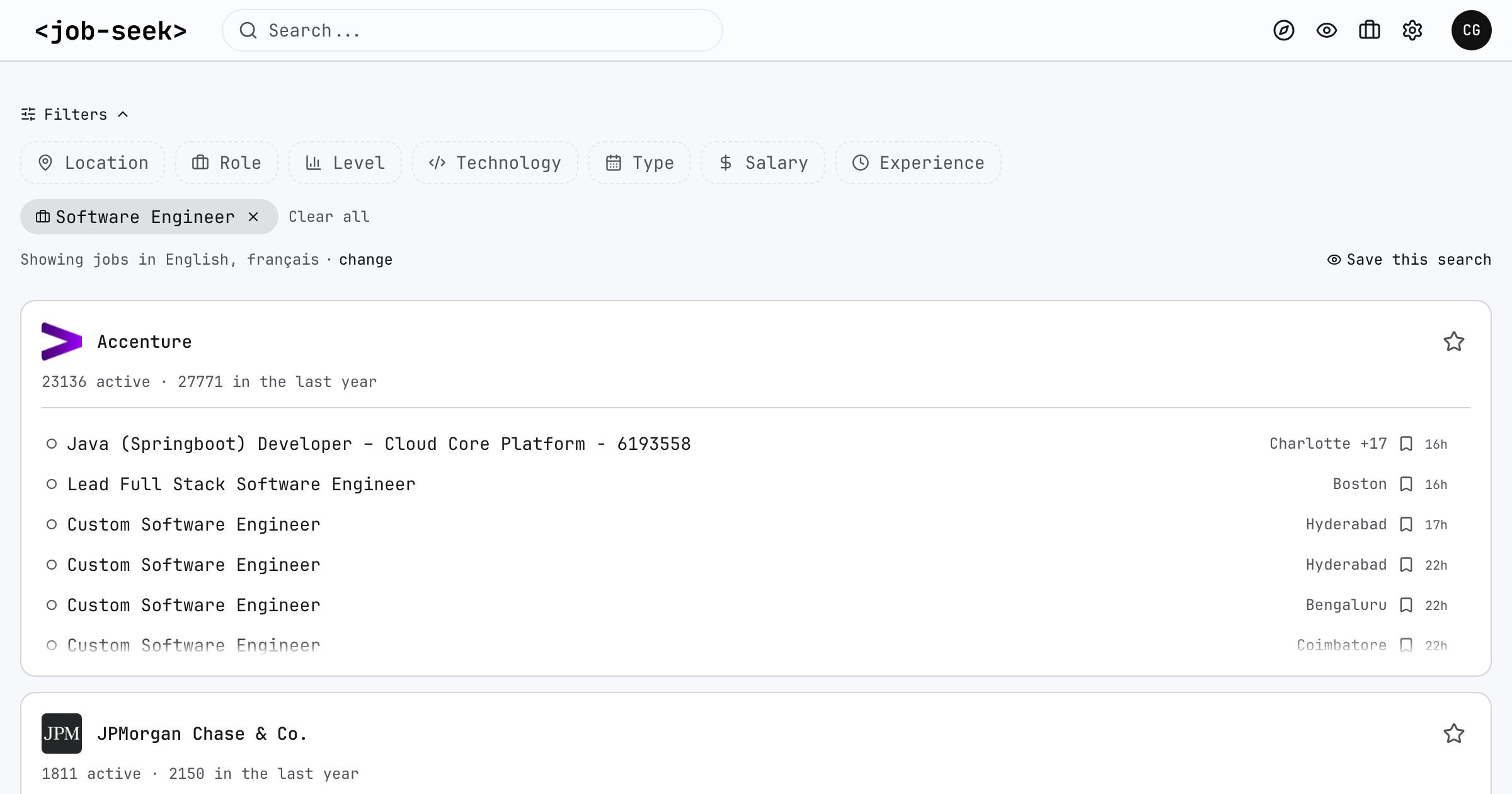Remove the Software Engineer filter chip
The image size is (1512, 794).
[253, 217]
